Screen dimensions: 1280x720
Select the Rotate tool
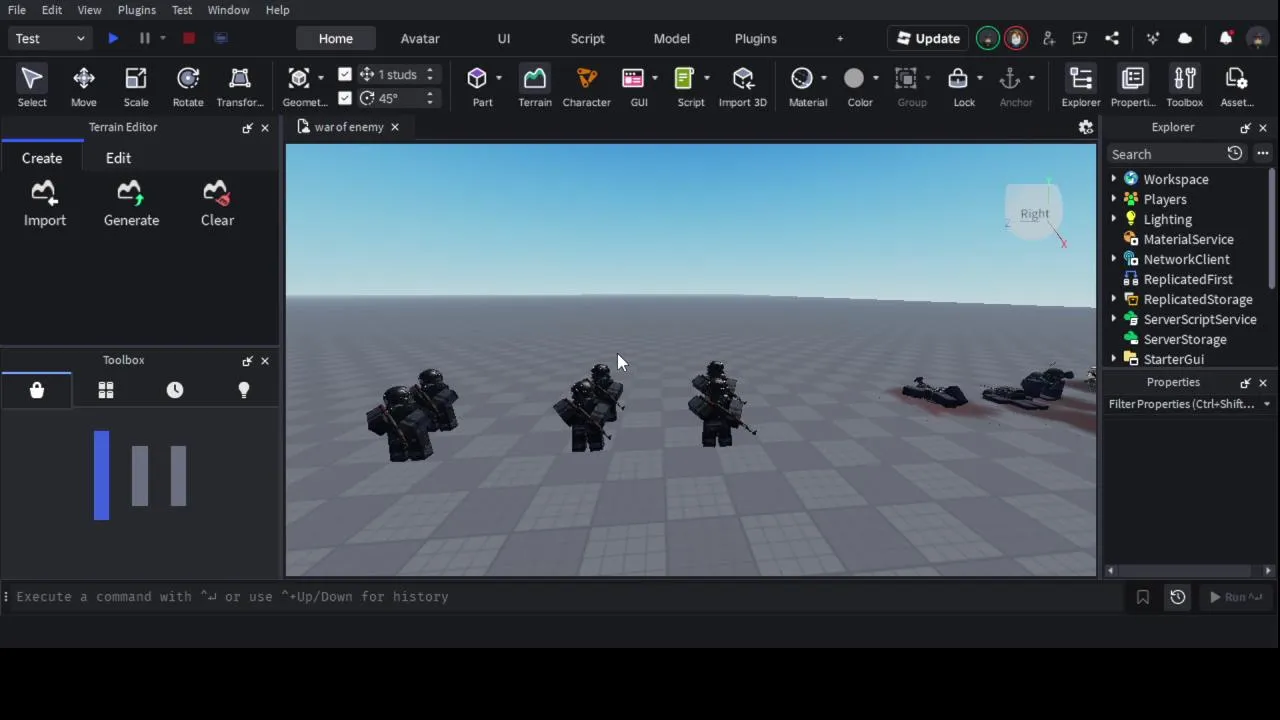pyautogui.click(x=188, y=86)
